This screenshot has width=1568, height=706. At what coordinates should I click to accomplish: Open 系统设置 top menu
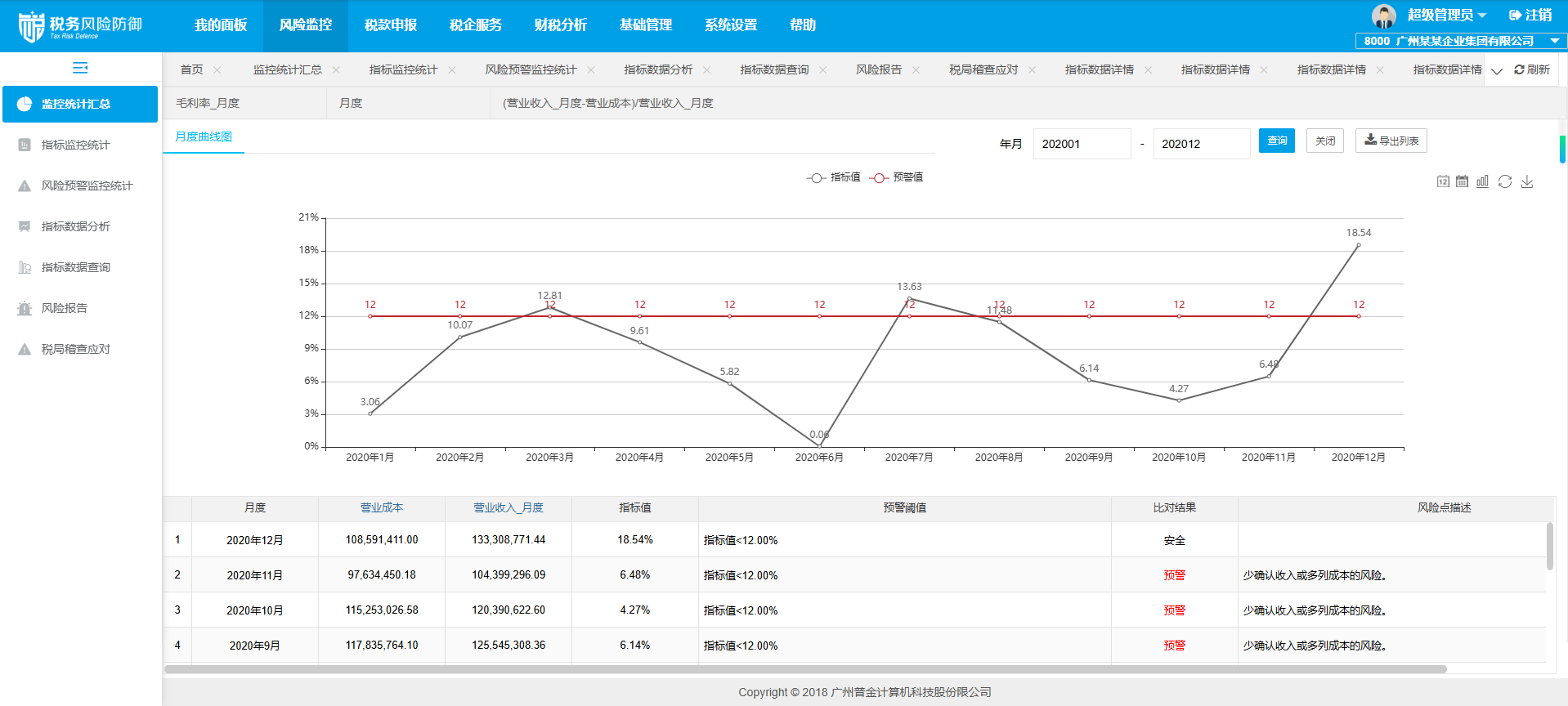731,25
